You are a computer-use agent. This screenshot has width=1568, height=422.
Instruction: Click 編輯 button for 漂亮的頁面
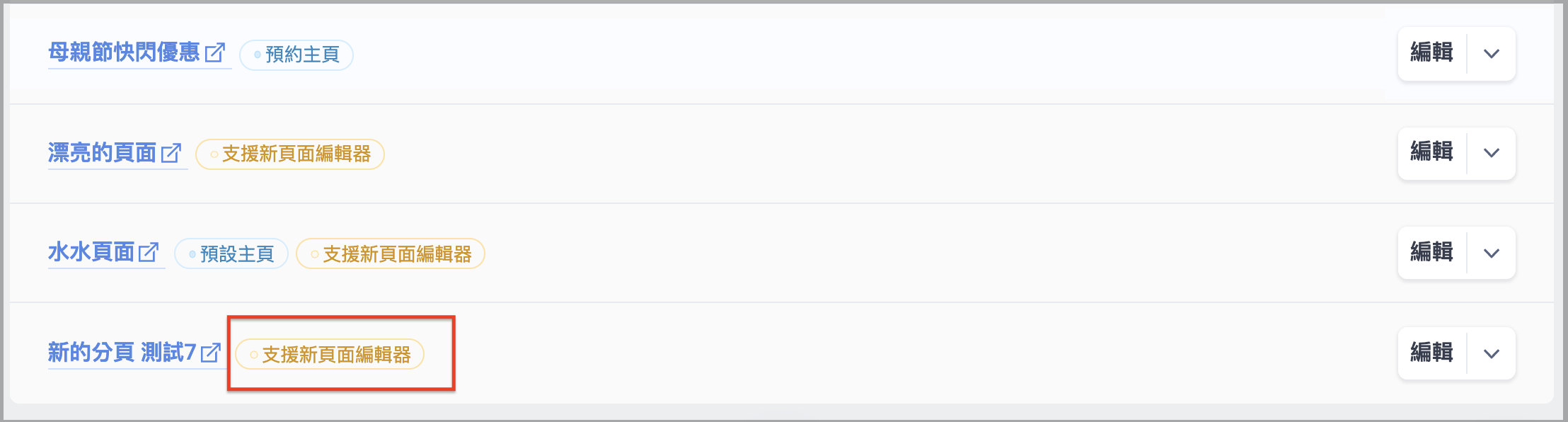[1432, 152]
